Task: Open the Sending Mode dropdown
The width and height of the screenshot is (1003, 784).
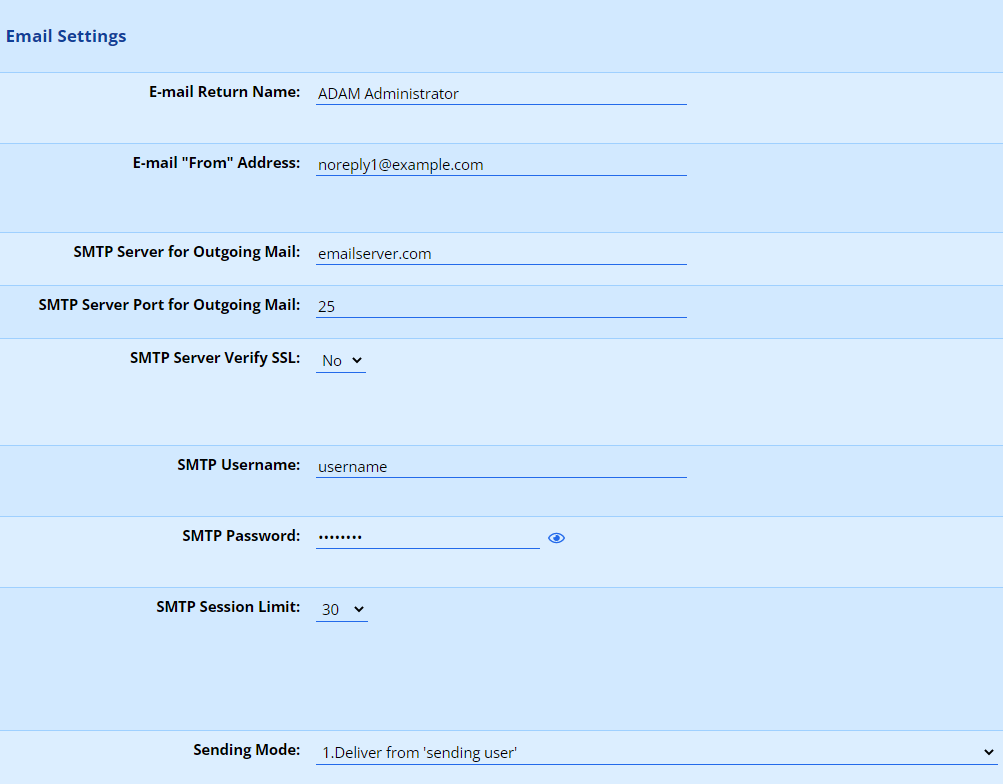Action: [x=656, y=752]
